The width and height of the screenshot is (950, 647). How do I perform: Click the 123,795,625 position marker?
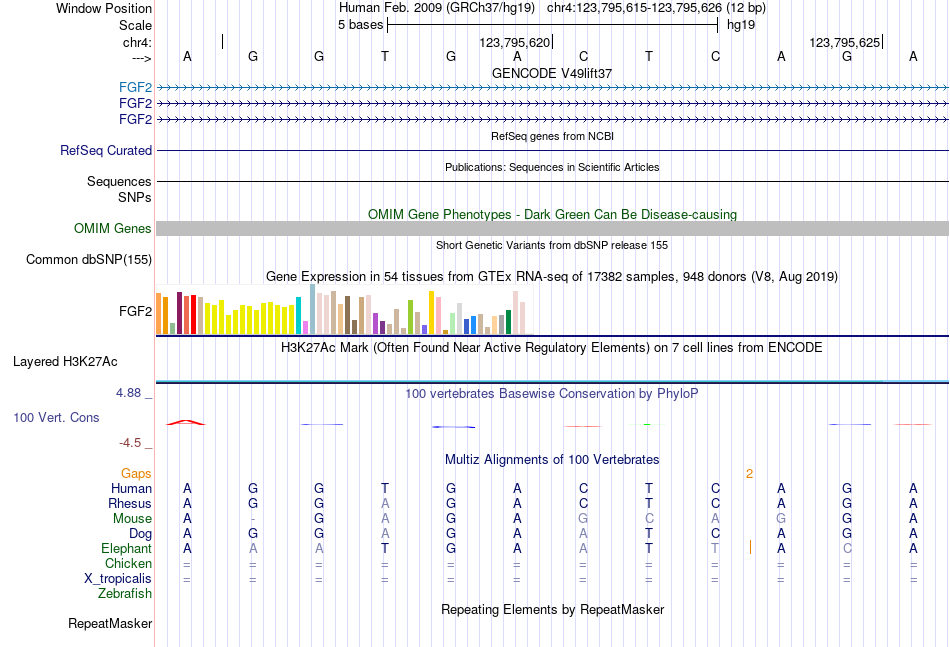pos(846,42)
